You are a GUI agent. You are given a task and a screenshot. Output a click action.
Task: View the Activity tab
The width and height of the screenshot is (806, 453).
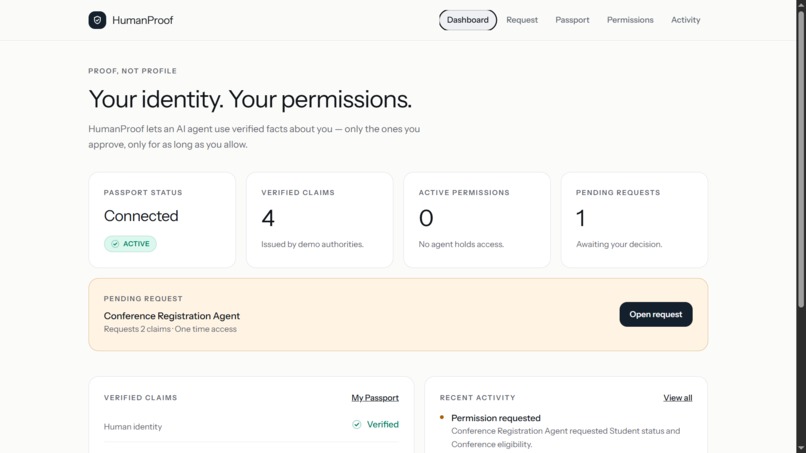point(686,20)
